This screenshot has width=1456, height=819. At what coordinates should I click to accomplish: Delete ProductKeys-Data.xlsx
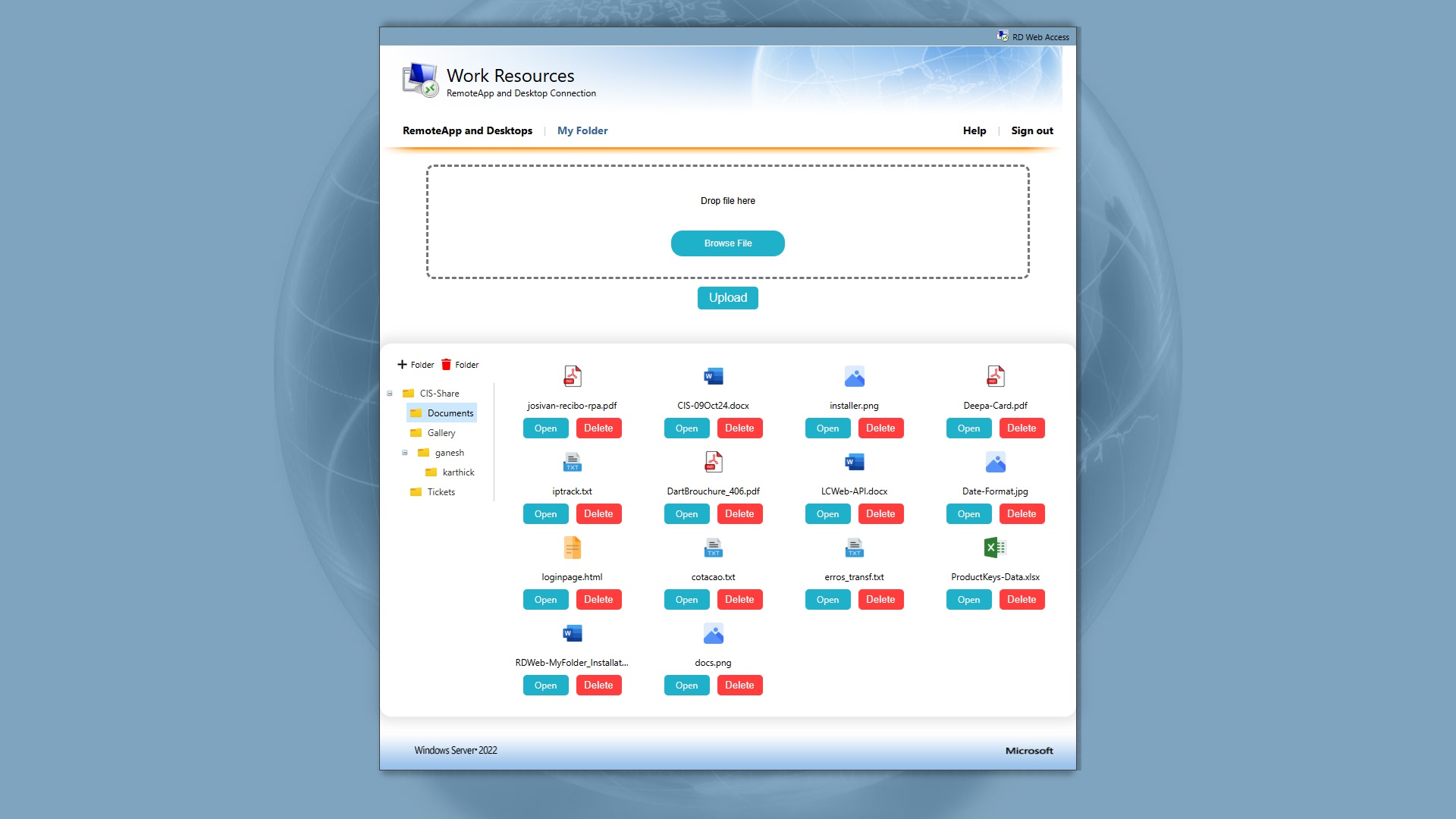[x=1022, y=600]
